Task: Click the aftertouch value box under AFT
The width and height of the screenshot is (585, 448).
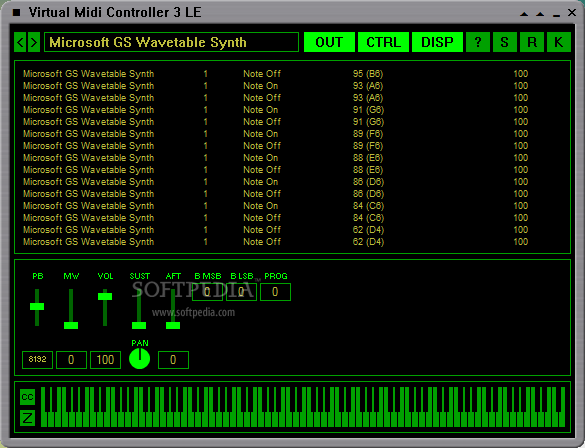Action: point(173,360)
